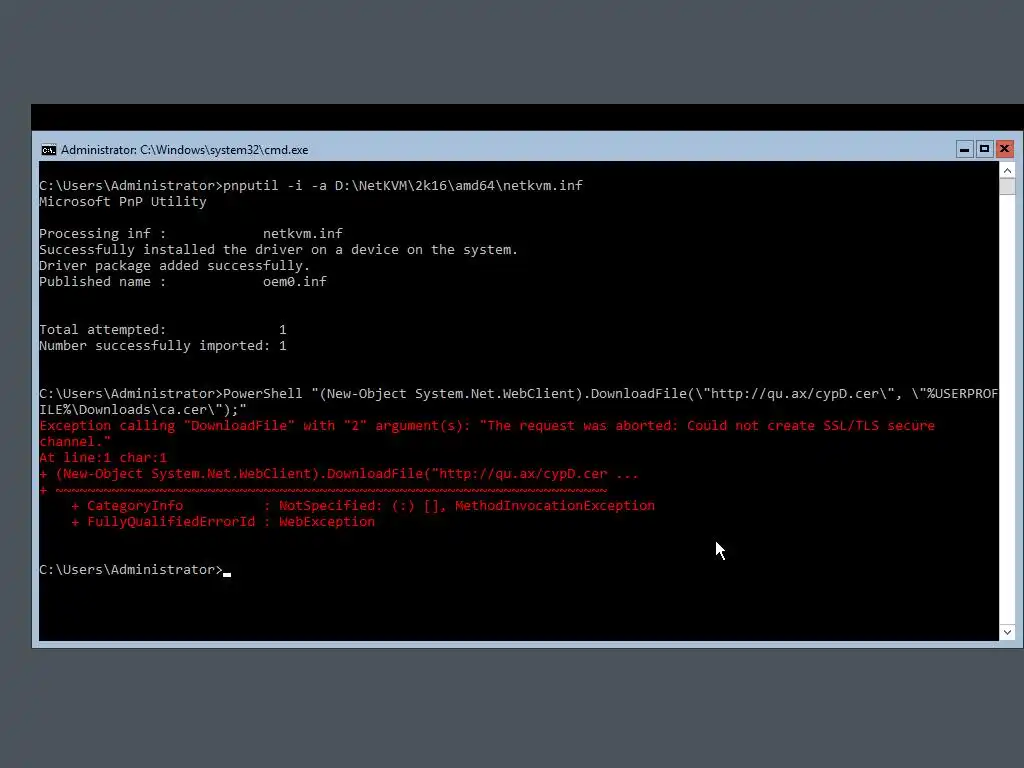1024x768 pixels.
Task: Click the red 'At line:1 char:1' line
Action: point(103,458)
